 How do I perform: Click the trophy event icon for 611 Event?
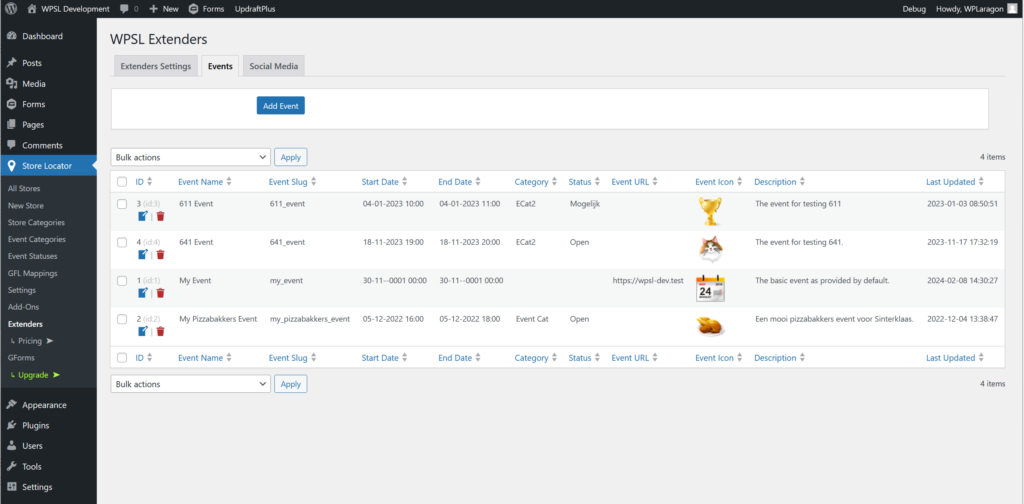tap(710, 209)
